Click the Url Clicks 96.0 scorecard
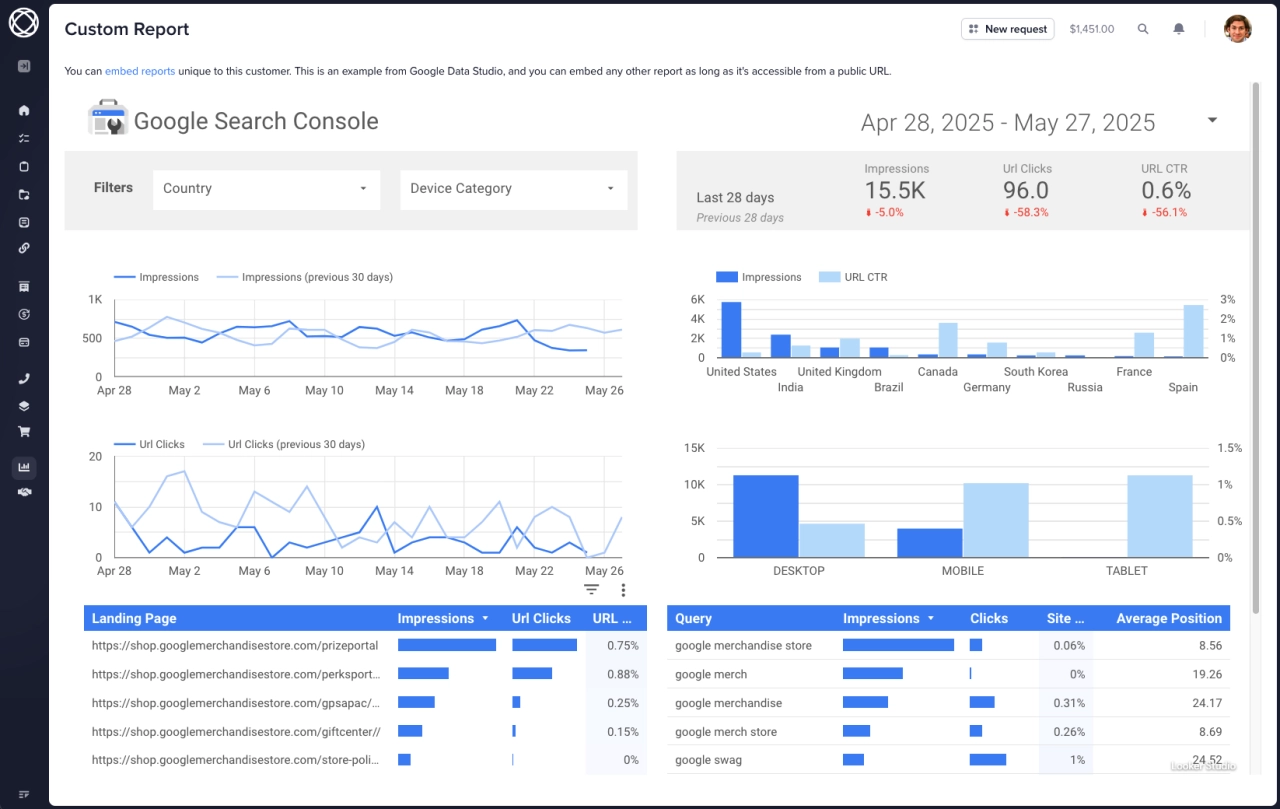This screenshot has height=809, width=1280. coord(1027,190)
